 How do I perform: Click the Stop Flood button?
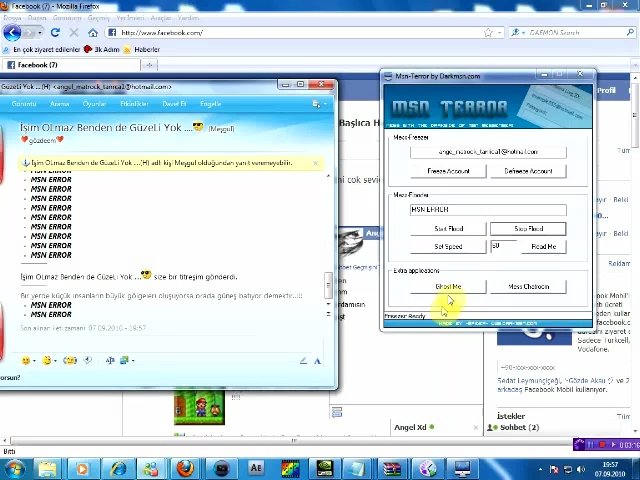(528, 229)
